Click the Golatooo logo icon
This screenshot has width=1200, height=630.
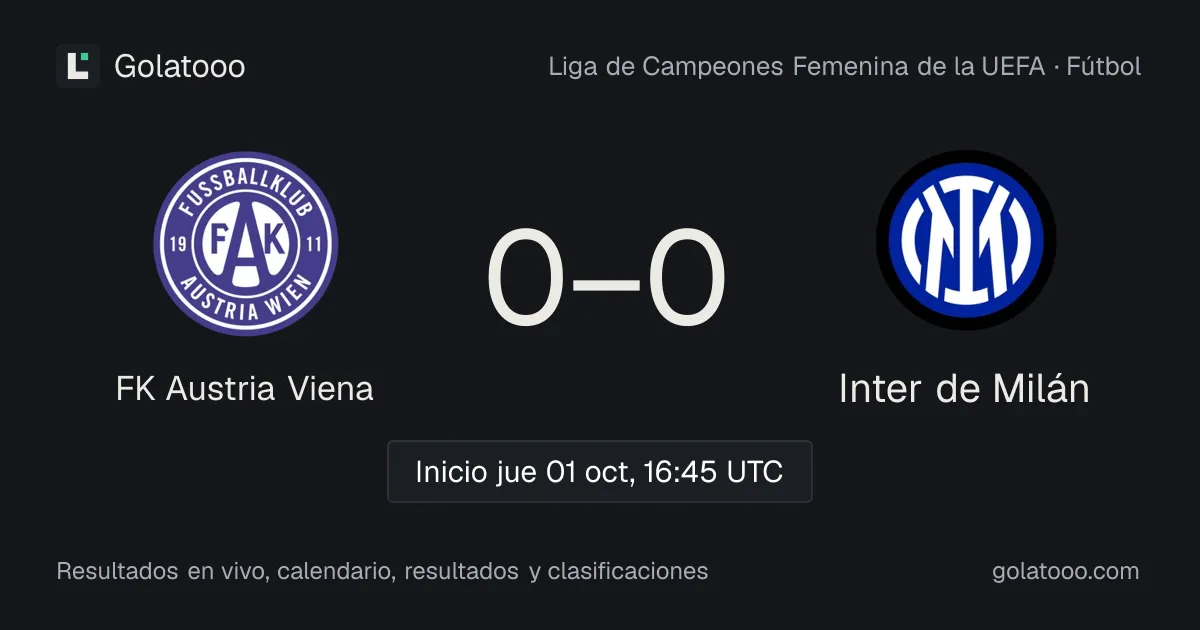[78, 66]
